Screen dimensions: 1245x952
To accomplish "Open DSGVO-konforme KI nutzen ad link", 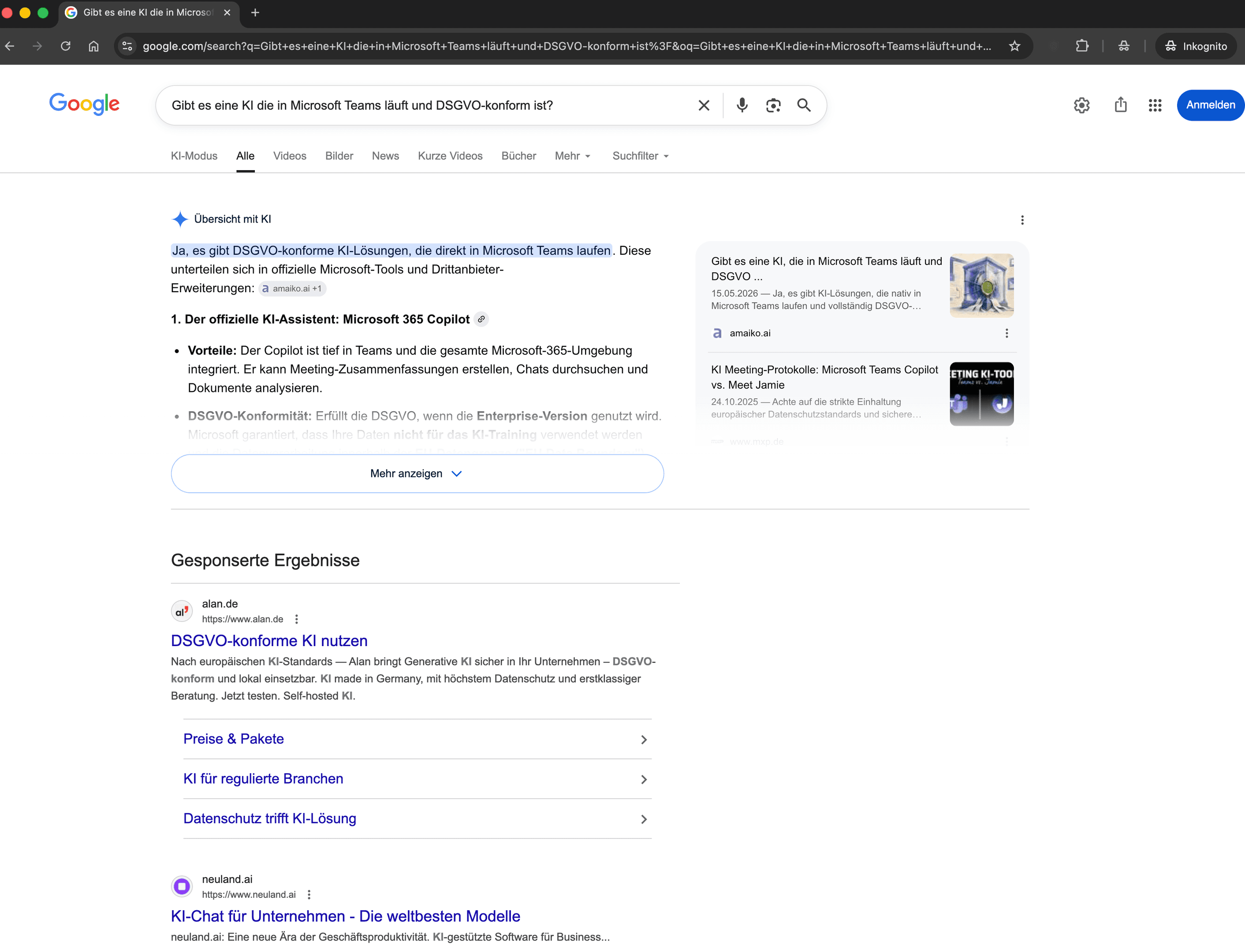I will click(269, 640).
